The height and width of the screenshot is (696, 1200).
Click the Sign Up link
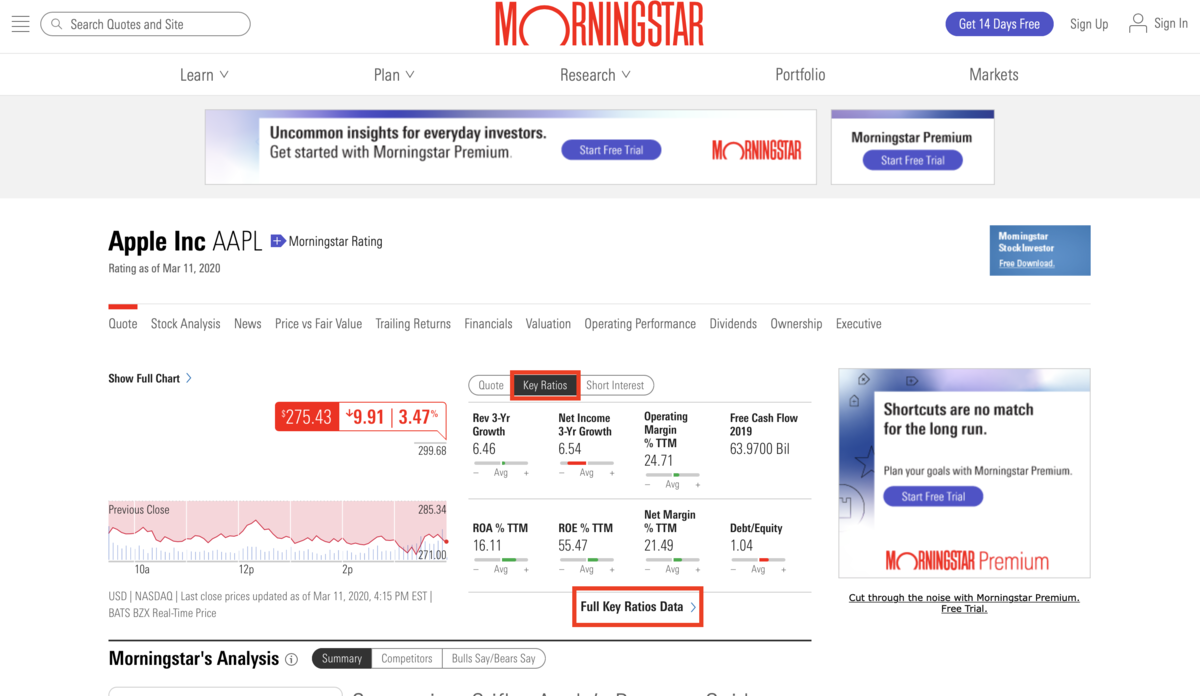(1089, 24)
